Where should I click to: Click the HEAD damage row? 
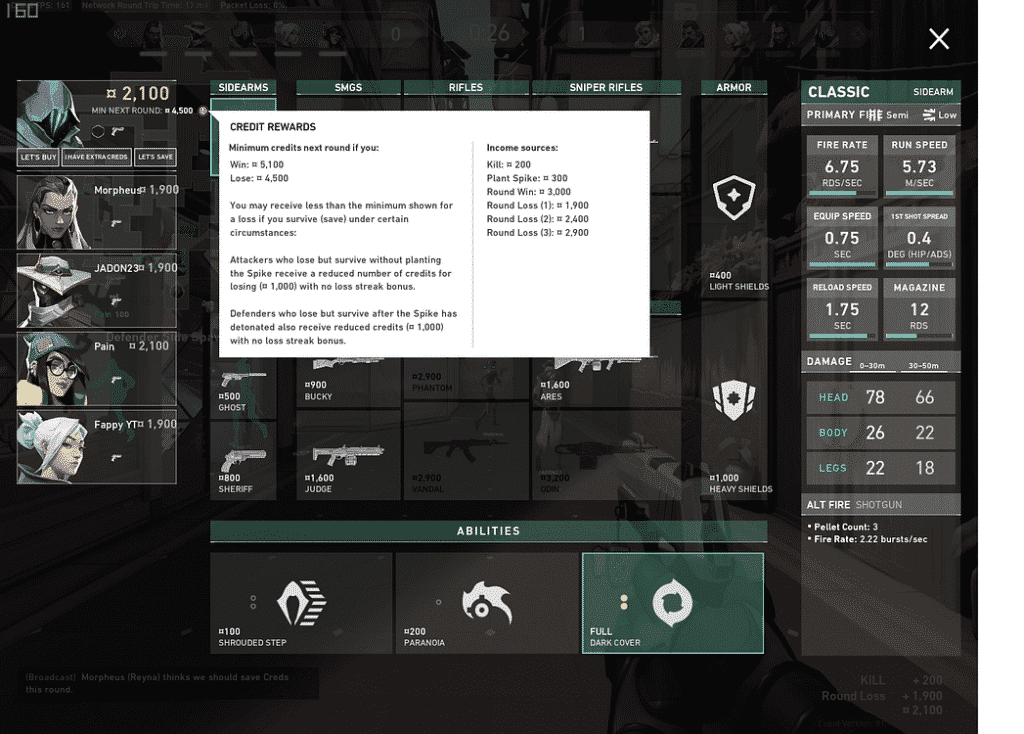tap(880, 398)
